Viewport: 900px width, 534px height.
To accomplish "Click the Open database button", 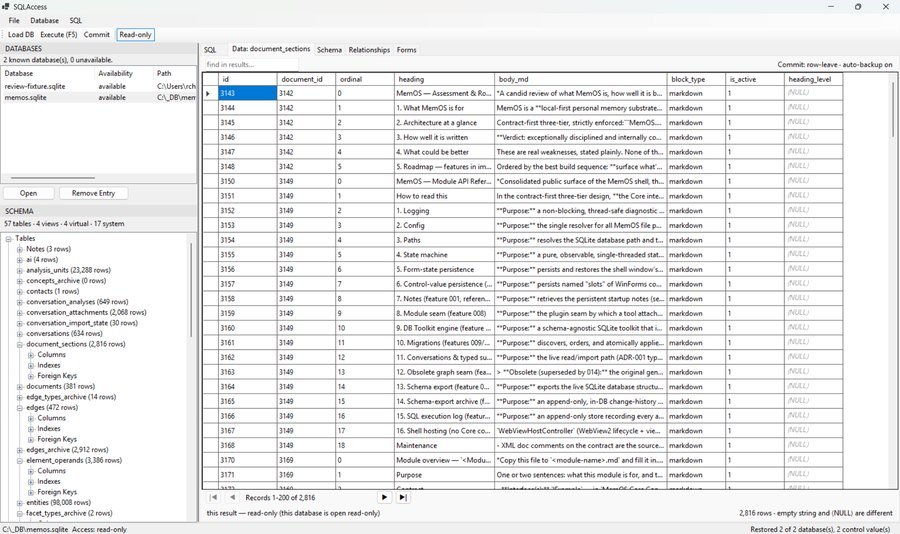I will click(28, 194).
